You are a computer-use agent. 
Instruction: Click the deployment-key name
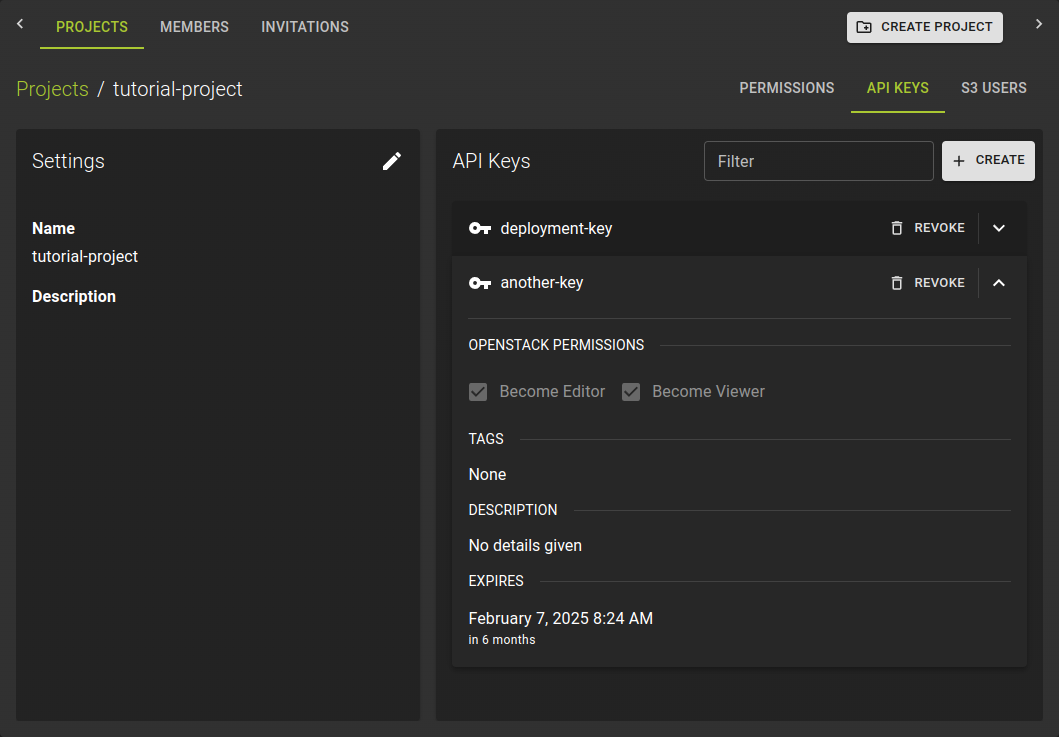[557, 228]
